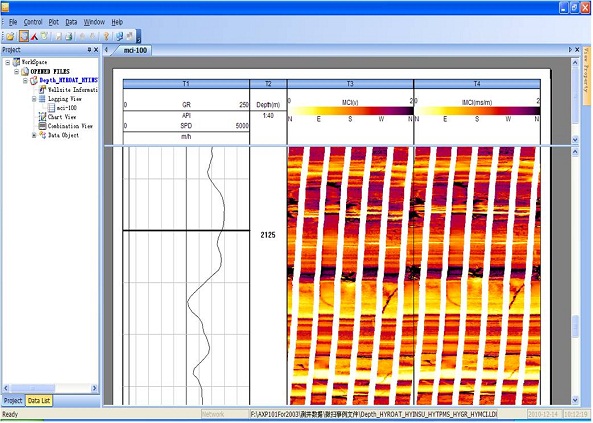
Task: Click the question mark help icon
Action: click(106, 36)
